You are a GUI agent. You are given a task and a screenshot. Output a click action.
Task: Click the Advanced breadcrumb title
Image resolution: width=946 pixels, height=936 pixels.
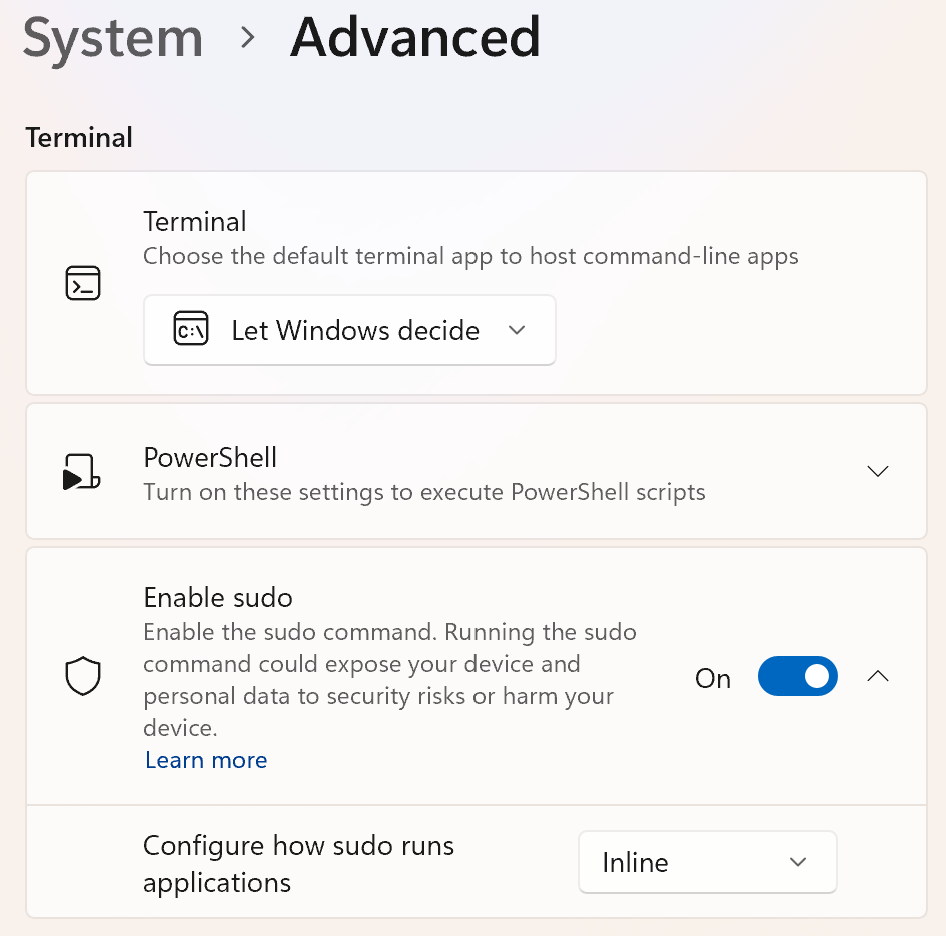click(x=415, y=37)
